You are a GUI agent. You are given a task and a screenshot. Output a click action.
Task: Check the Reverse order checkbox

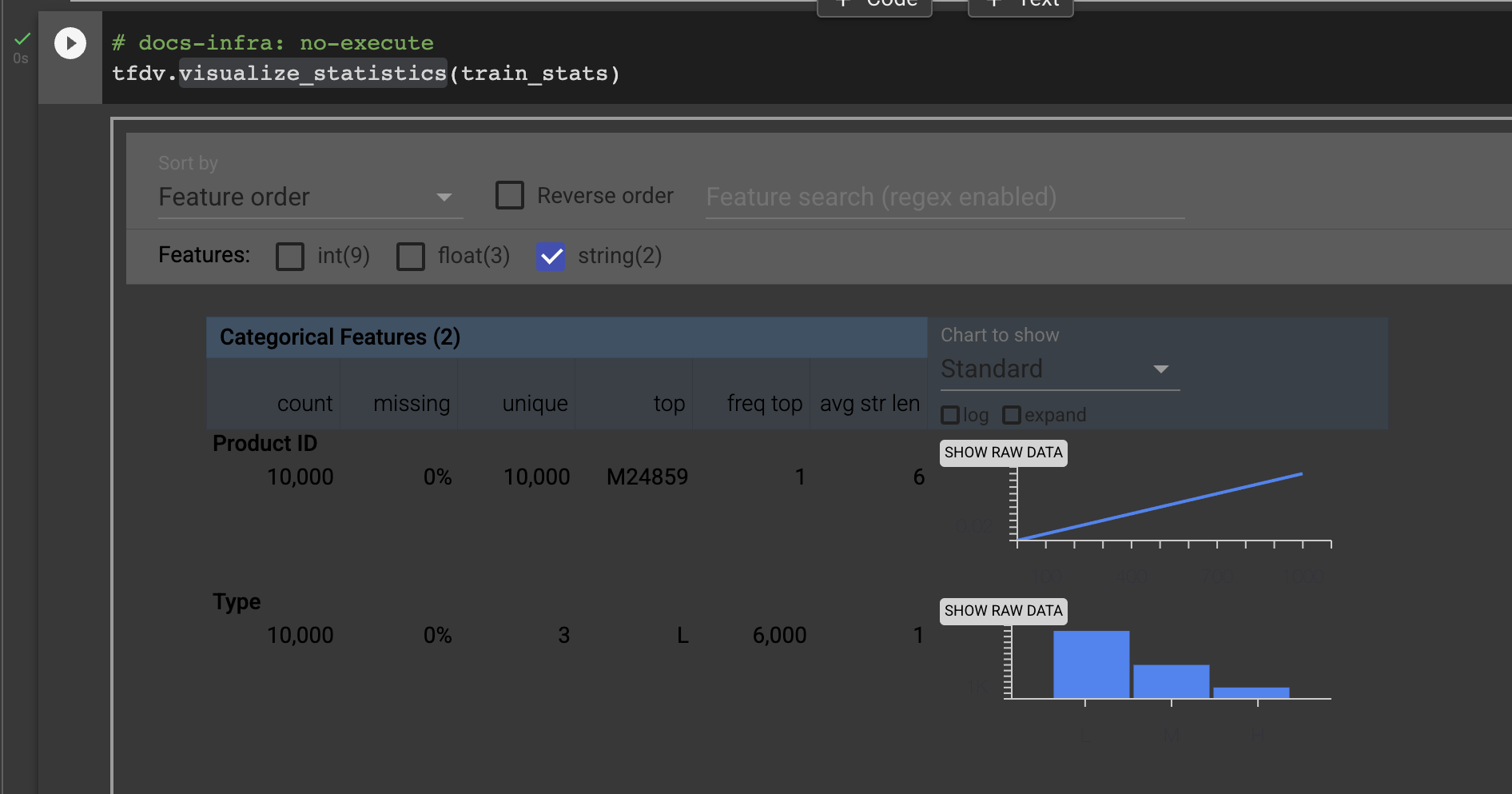tap(510, 194)
